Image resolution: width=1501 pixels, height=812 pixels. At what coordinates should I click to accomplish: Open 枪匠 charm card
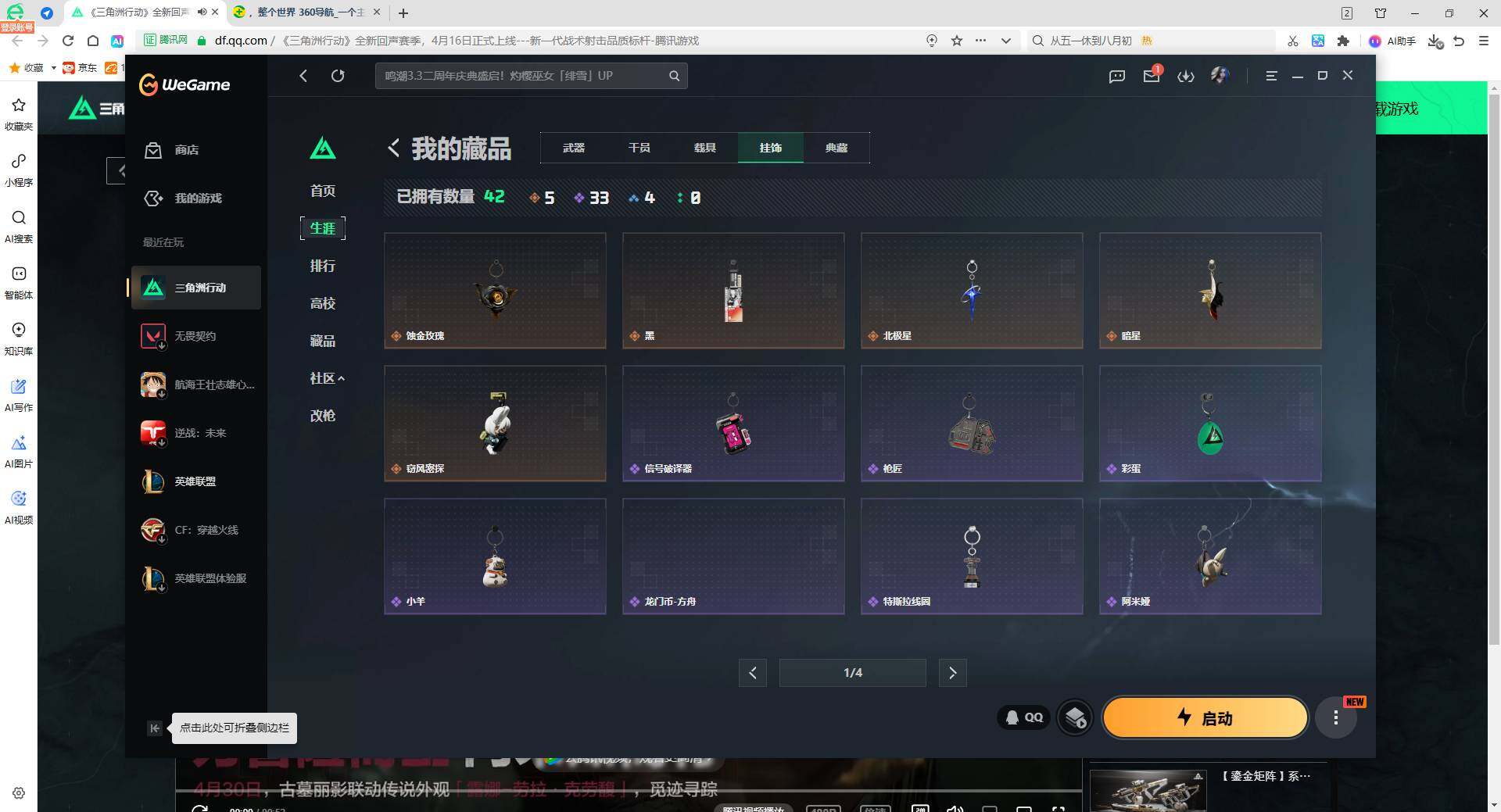point(972,424)
